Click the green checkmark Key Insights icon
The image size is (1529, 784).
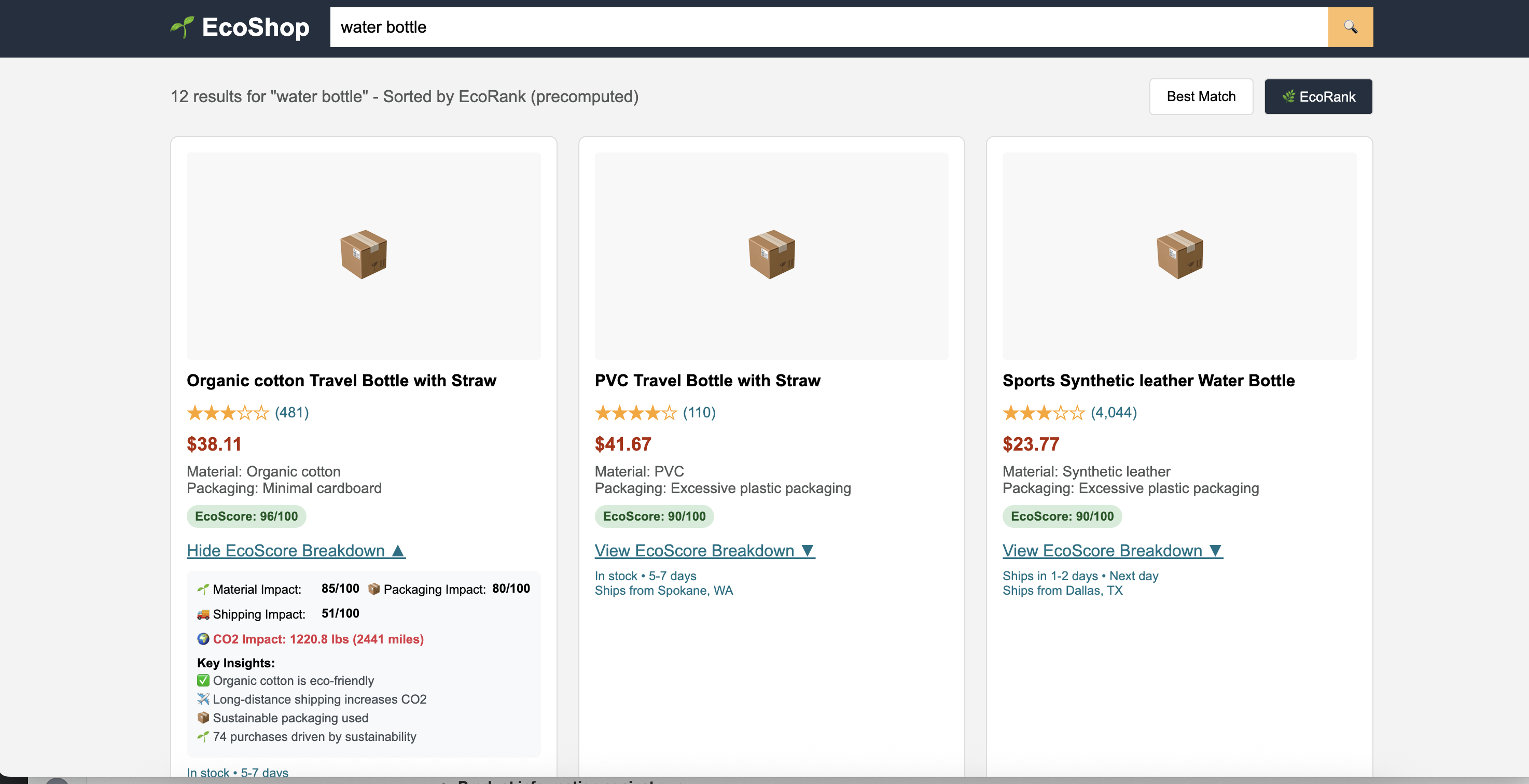(203, 680)
